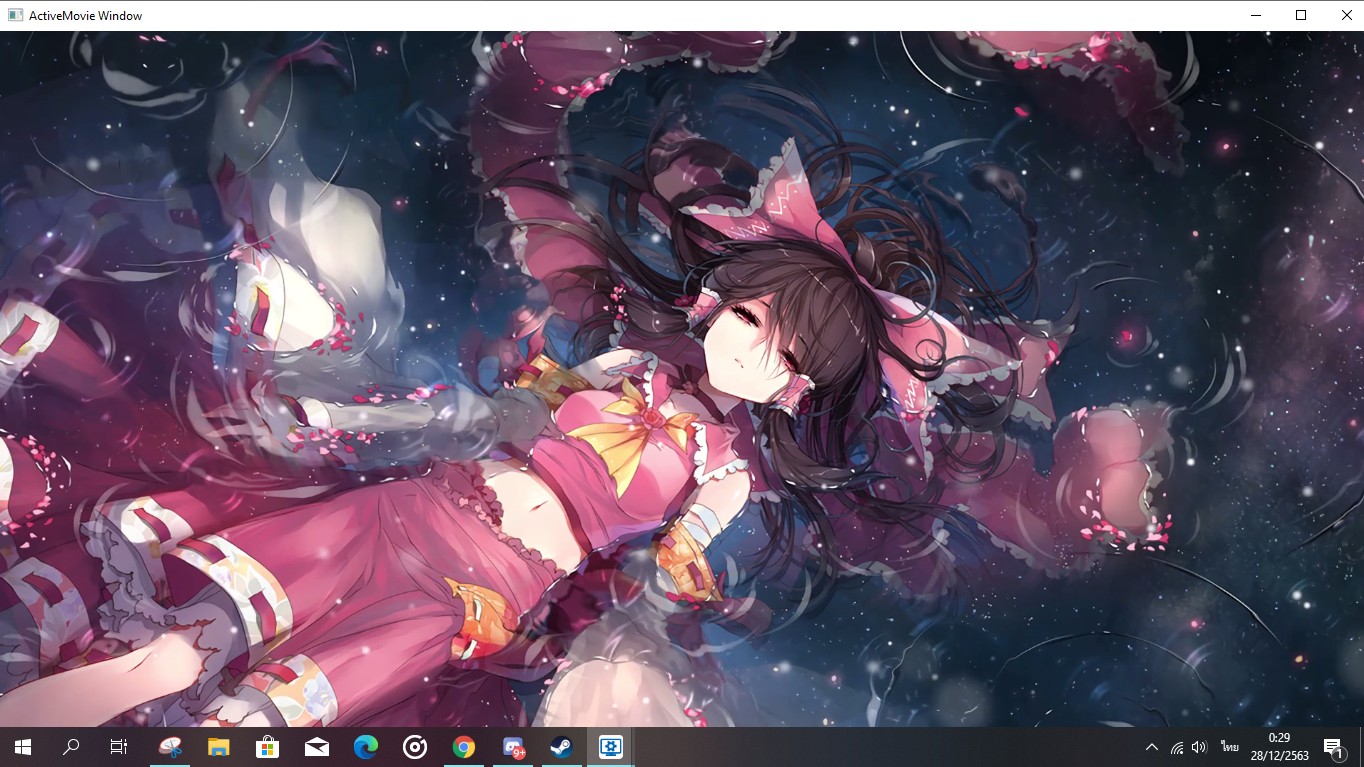
Task: Open taskbar Search magnifier
Action: pos(71,747)
